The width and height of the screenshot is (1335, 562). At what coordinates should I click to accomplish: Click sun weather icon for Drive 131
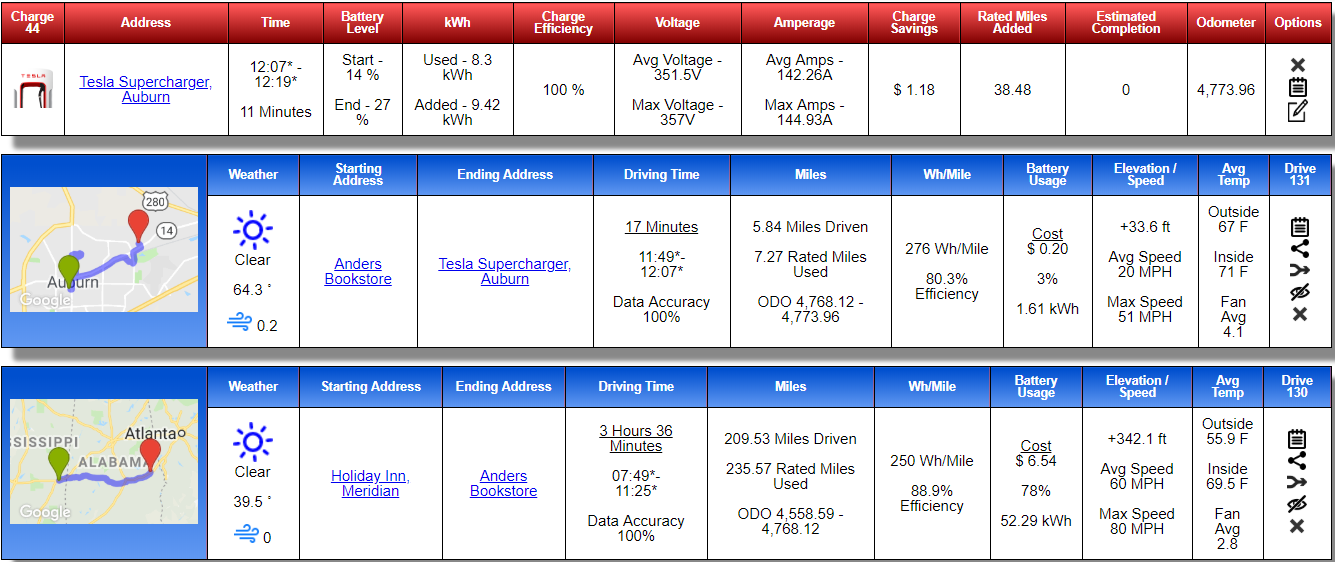pos(252,230)
